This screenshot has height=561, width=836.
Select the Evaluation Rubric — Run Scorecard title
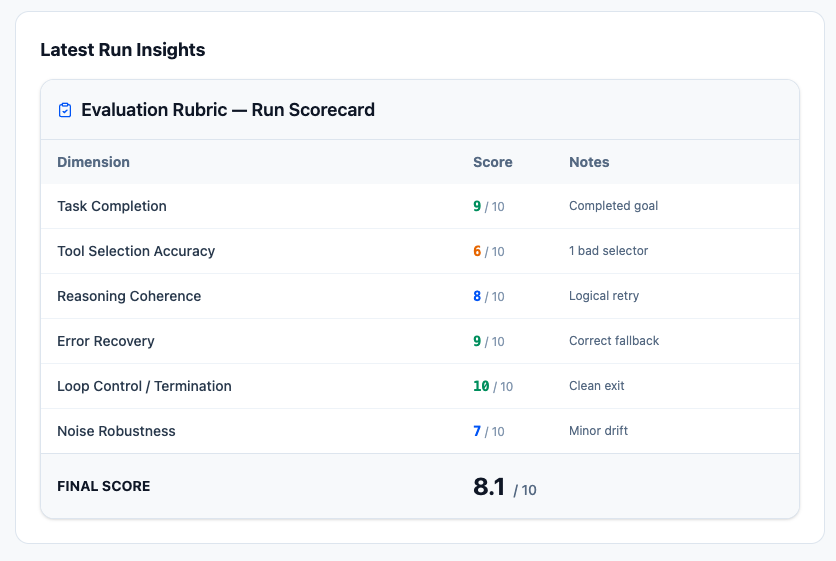click(x=228, y=110)
